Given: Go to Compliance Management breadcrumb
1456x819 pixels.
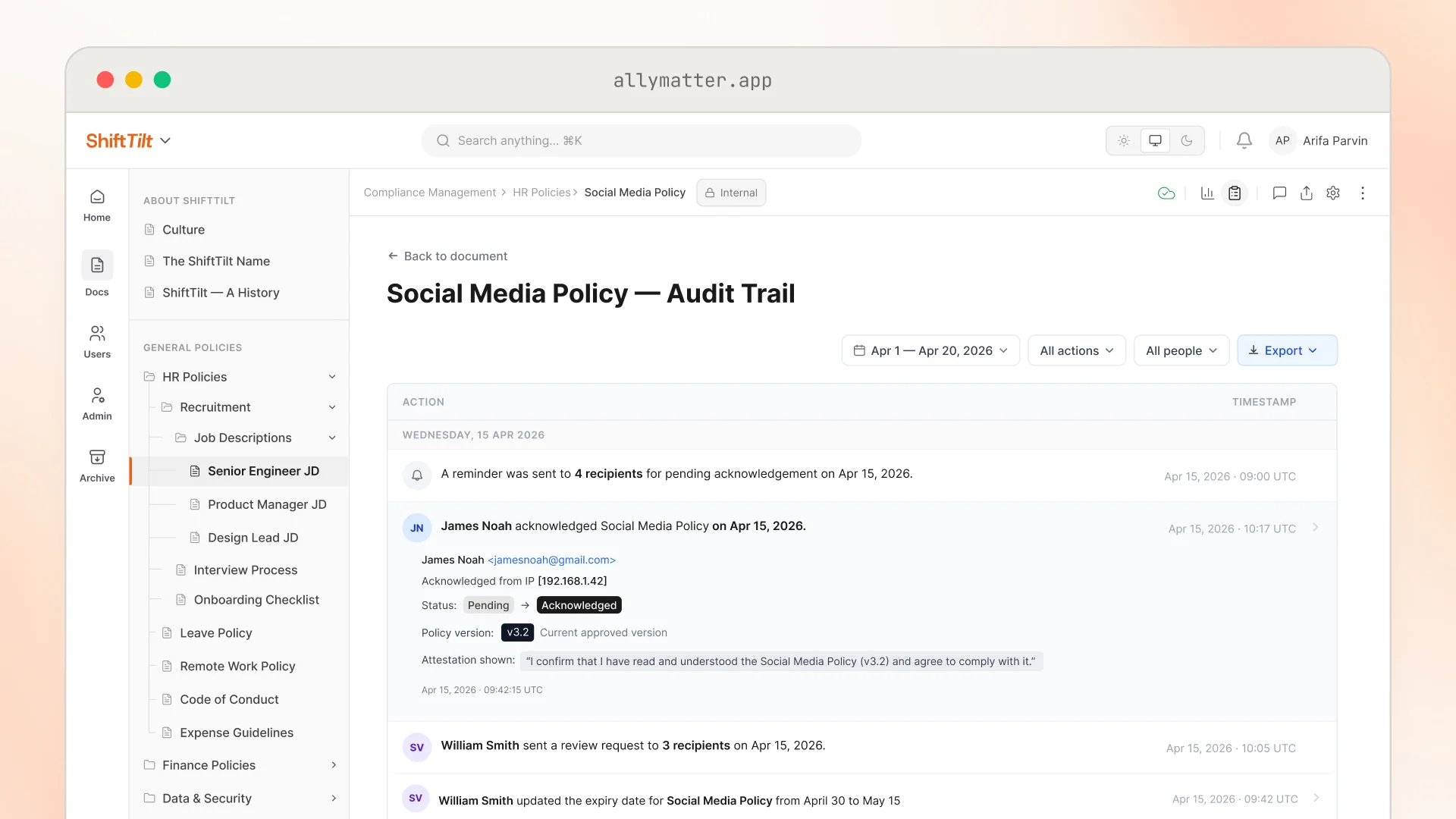Looking at the screenshot, I should (x=429, y=193).
